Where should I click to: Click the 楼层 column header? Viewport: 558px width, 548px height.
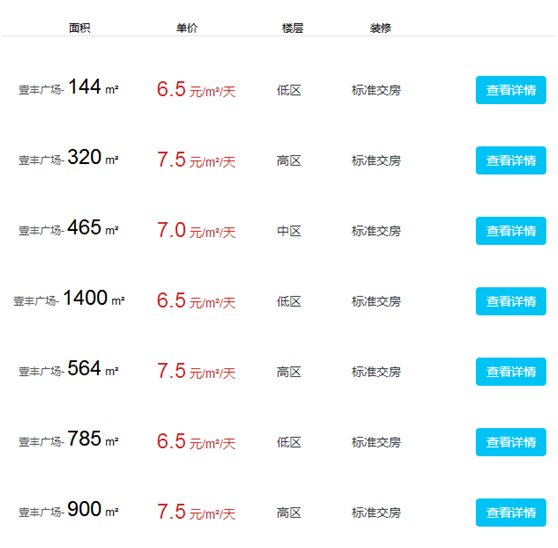pyautogui.click(x=293, y=28)
